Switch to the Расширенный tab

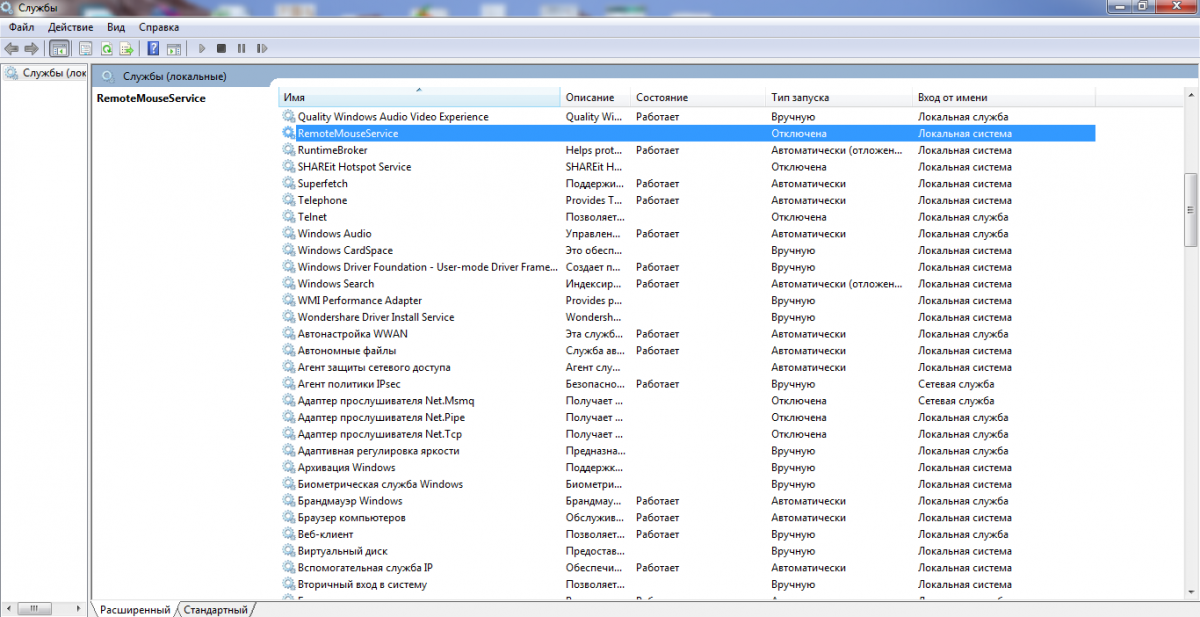coord(134,610)
